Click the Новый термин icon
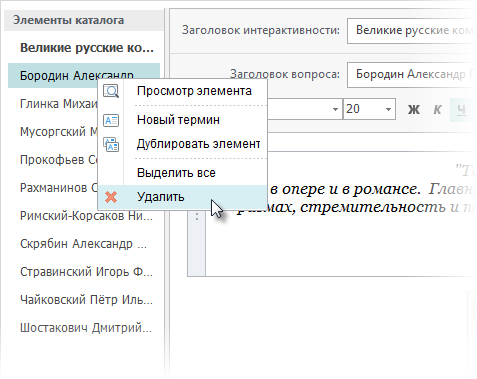This screenshot has width=477, height=379. pyautogui.click(x=111, y=120)
